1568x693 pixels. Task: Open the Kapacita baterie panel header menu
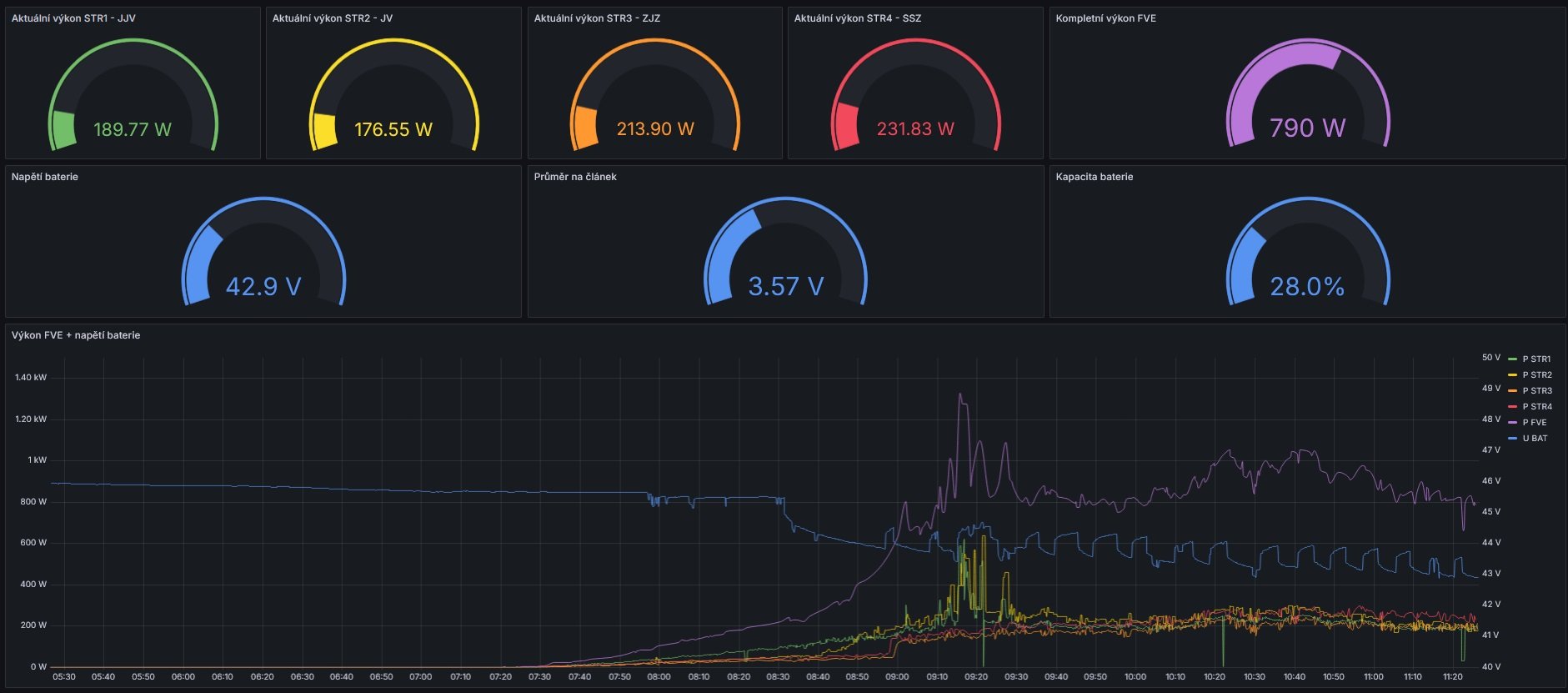pyautogui.click(x=1095, y=177)
